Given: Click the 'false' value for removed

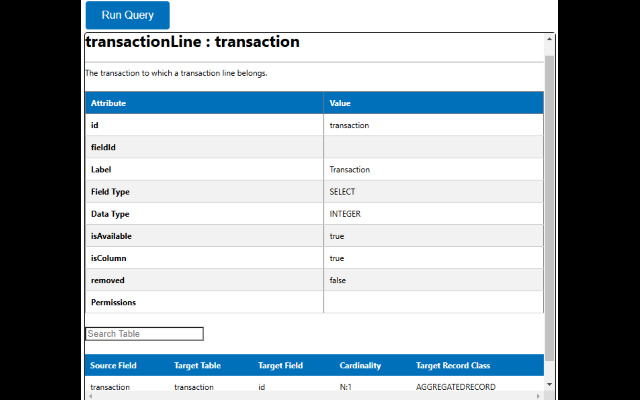Looking at the screenshot, I should click(x=338, y=280).
